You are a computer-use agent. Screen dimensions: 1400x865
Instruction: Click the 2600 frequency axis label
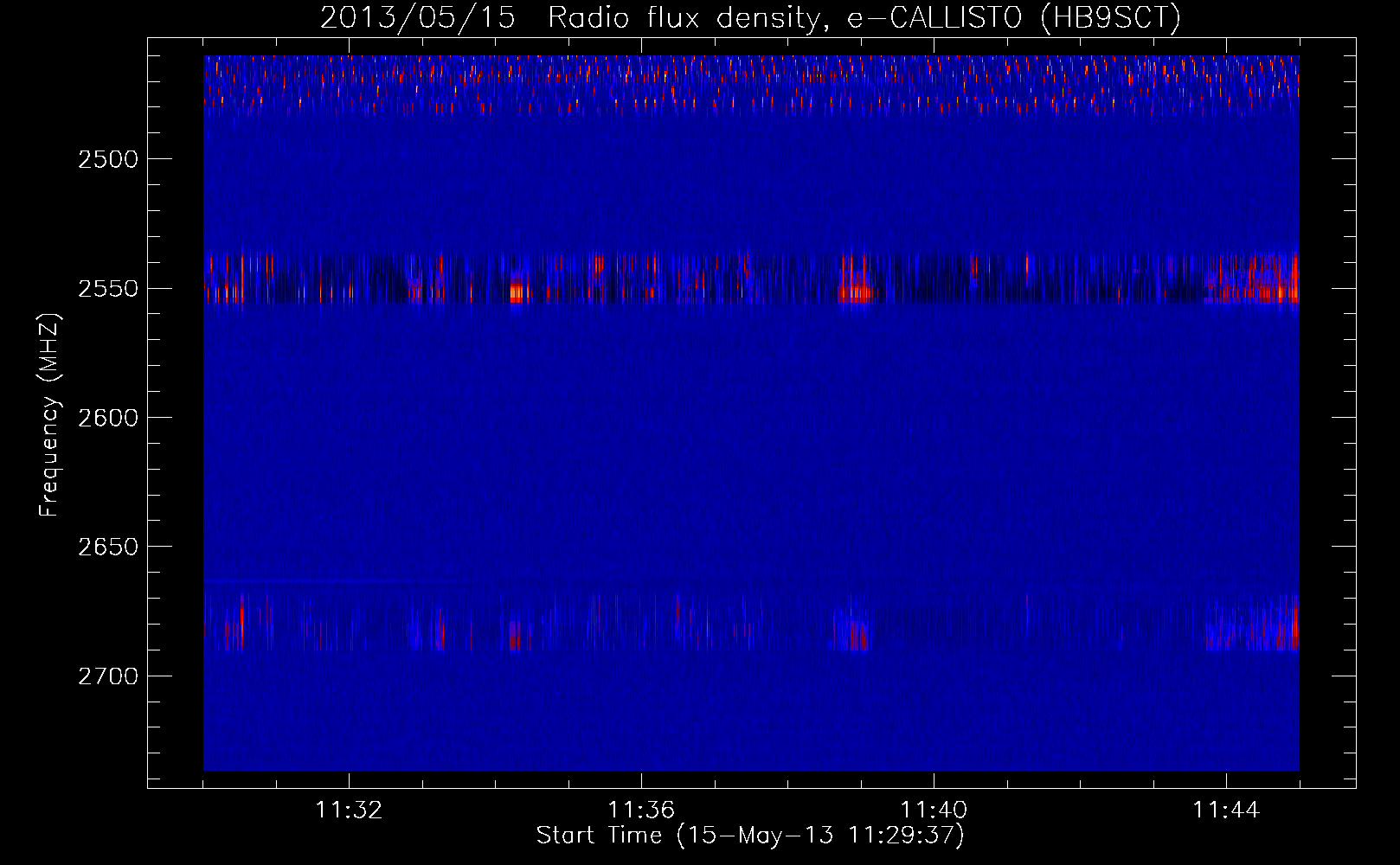(108, 419)
